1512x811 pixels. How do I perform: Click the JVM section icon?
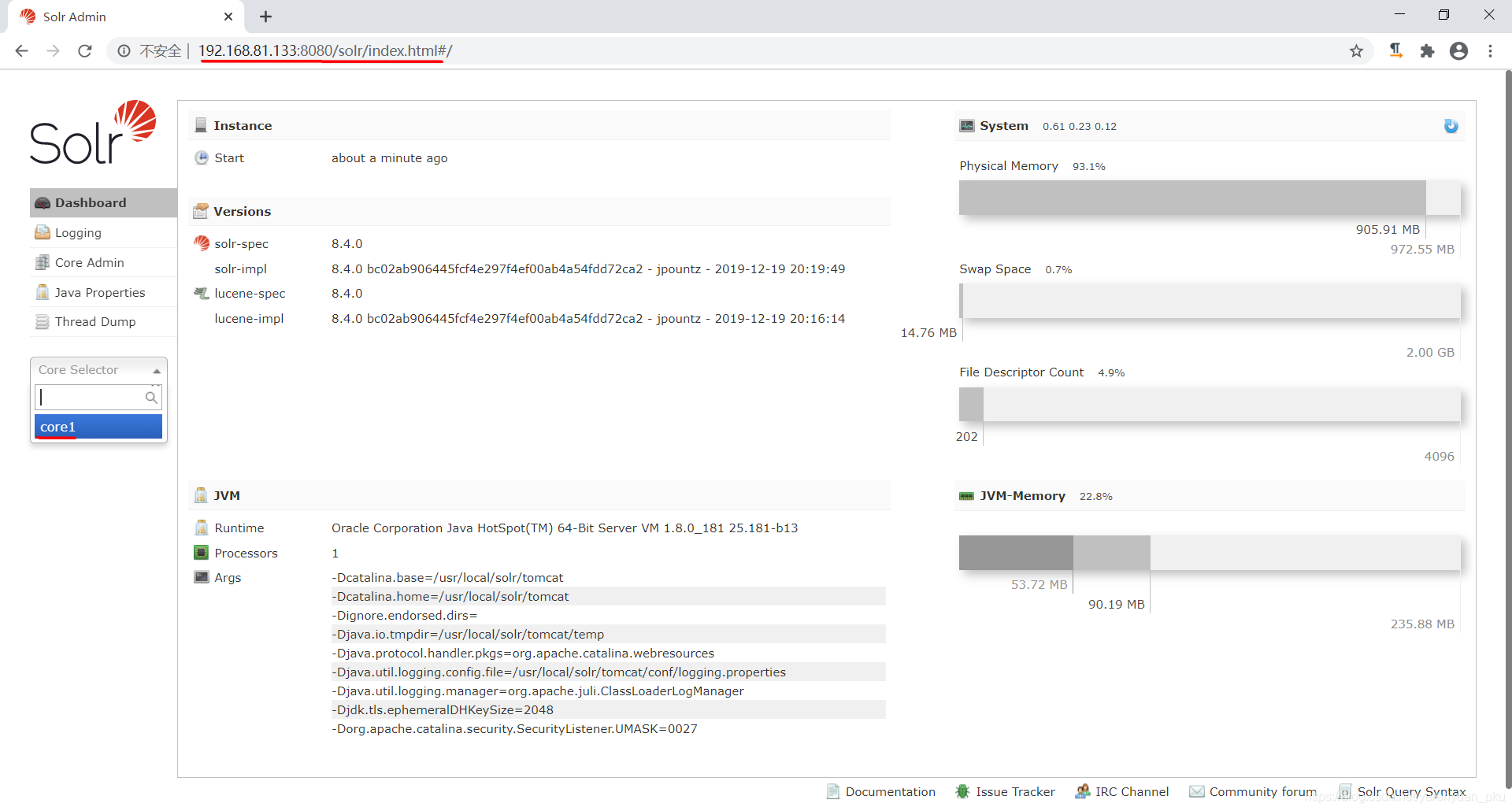click(201, 495)
